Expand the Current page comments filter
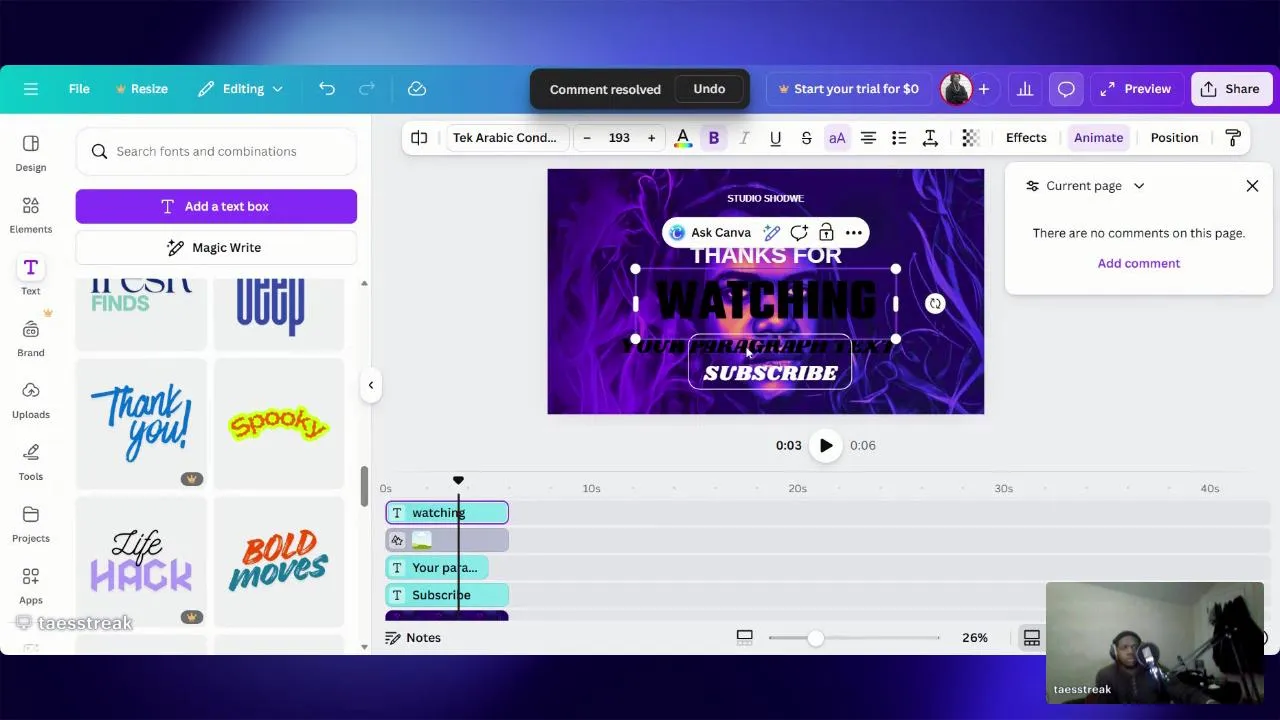Viewport: 1280px width, 720px height. click(x=1085, y=186)
